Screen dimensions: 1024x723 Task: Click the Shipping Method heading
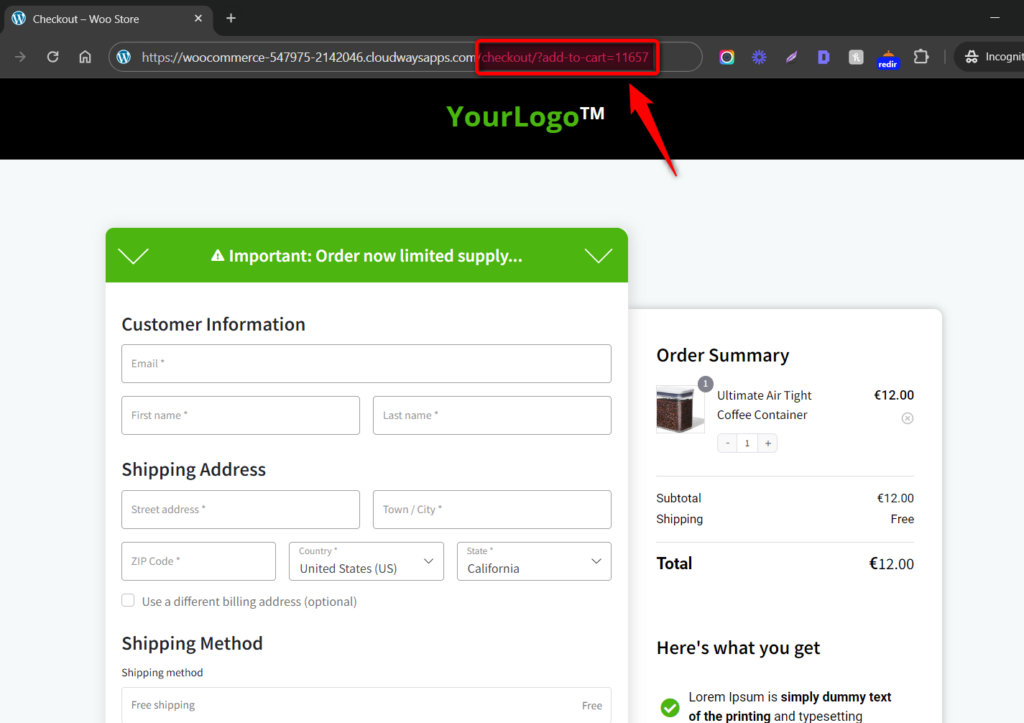coord(192,643)
